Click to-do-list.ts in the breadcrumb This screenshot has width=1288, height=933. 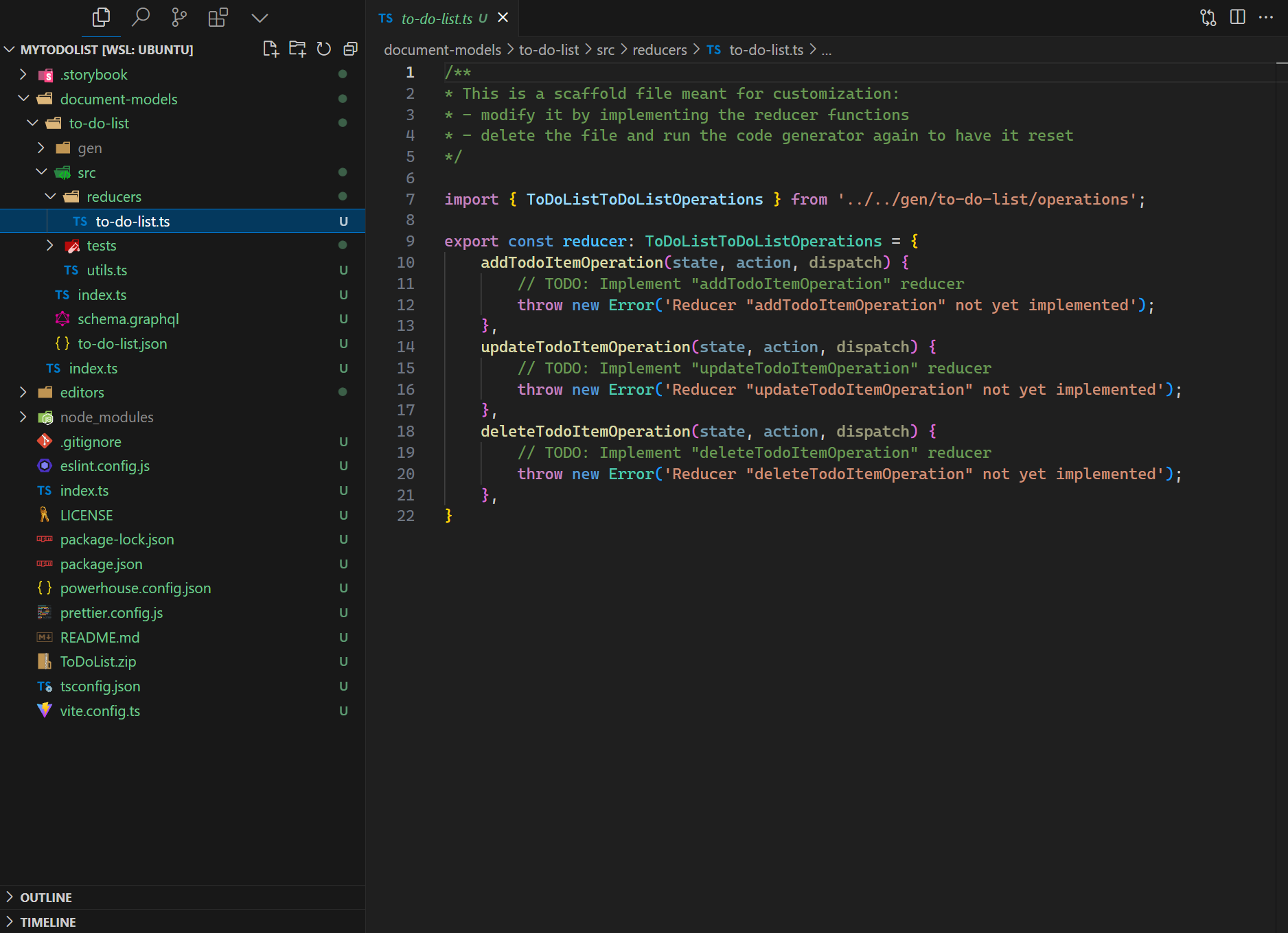click(766, 50)
